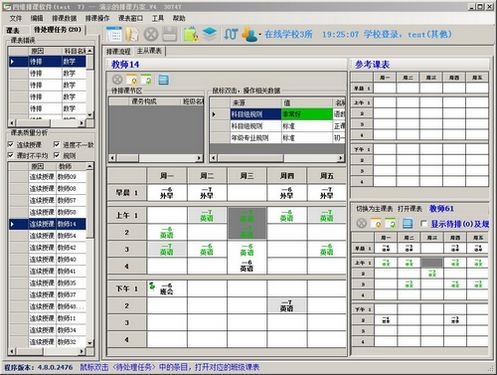Viewport: 497px width, 375px height.
Task: Click the 周三 column header in main timetable
Action: point(247,175)
